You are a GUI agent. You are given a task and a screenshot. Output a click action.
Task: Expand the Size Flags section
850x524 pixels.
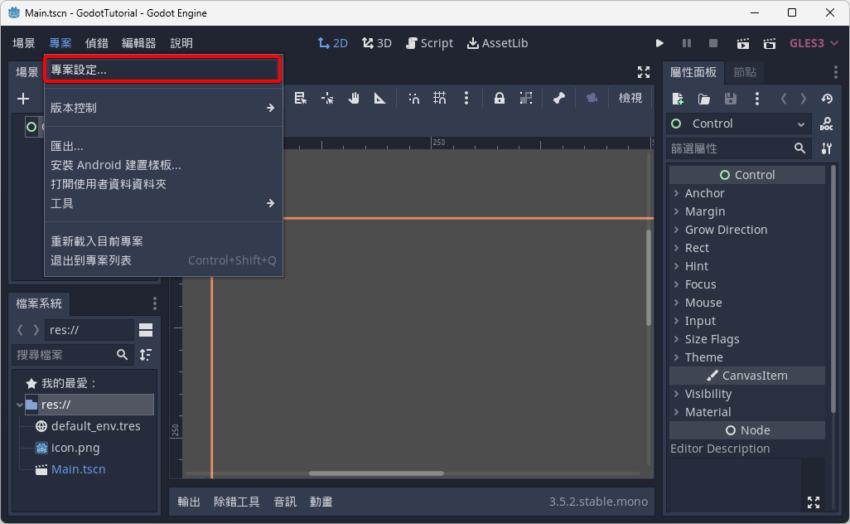click(747, 339)
